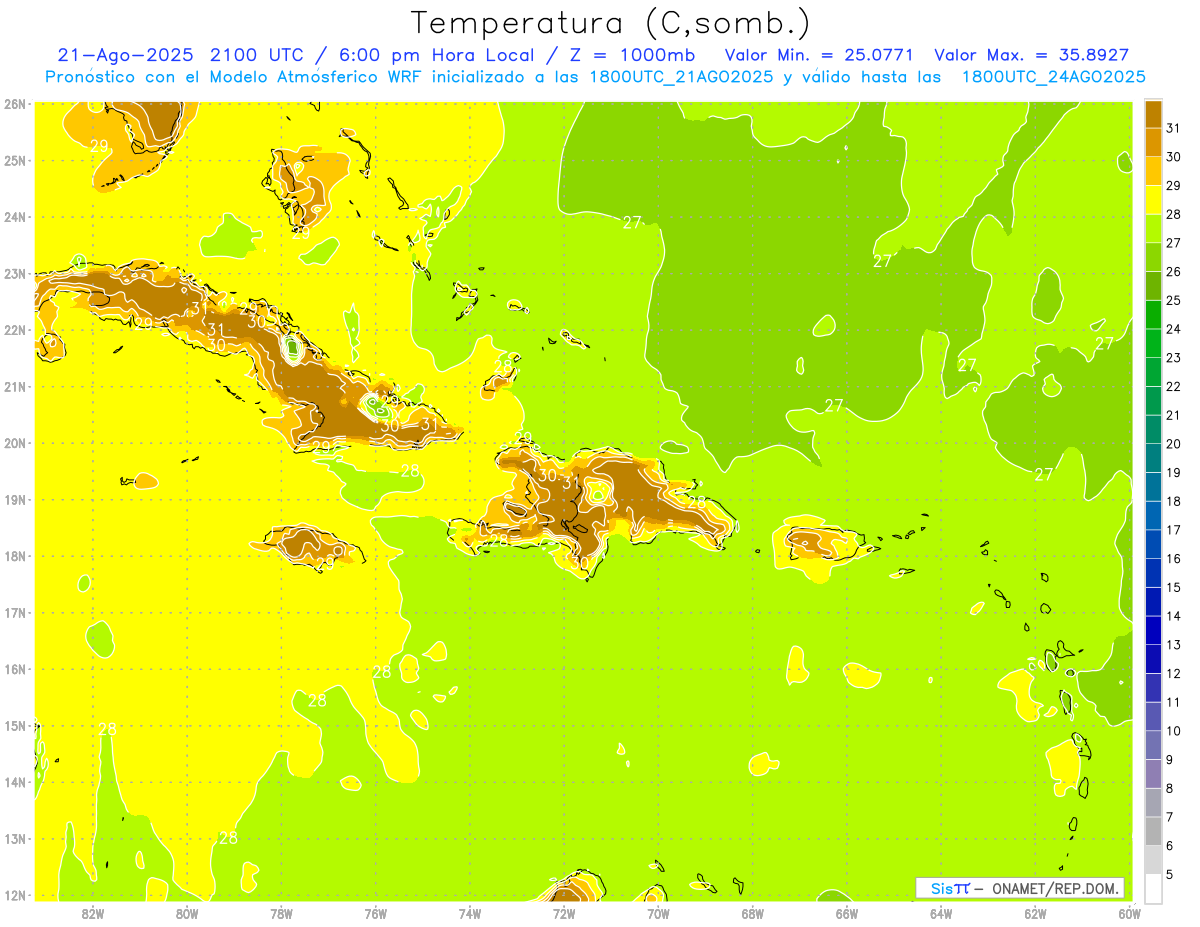Click the '82W' longitude axis label

point(93,913)
